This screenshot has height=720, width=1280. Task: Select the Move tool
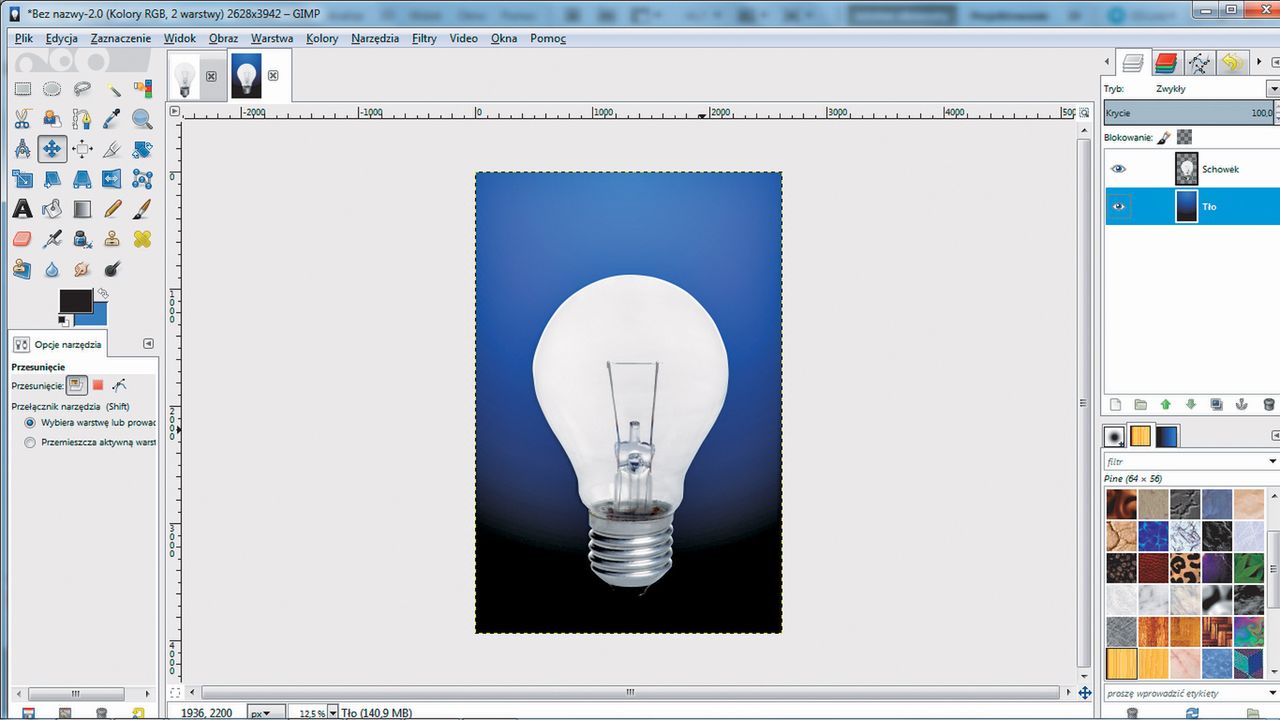[x=52, y=150]
